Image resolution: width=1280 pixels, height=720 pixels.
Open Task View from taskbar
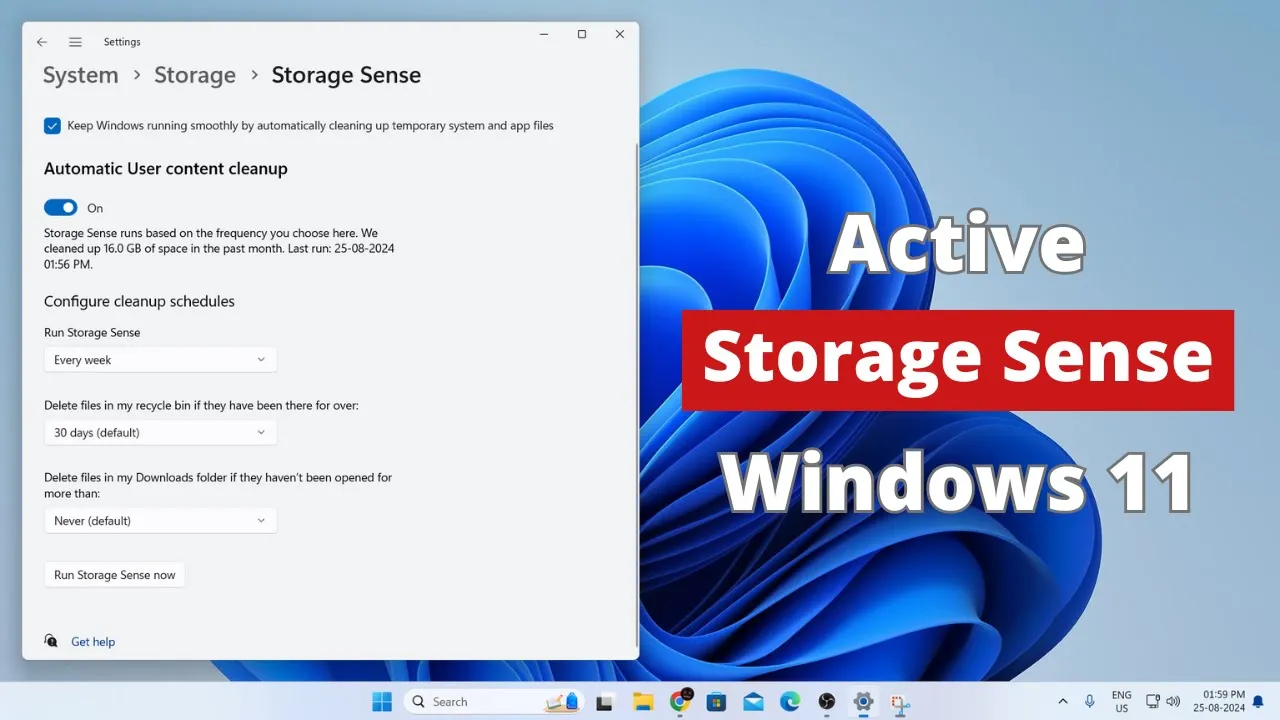(x=604, y=702)
